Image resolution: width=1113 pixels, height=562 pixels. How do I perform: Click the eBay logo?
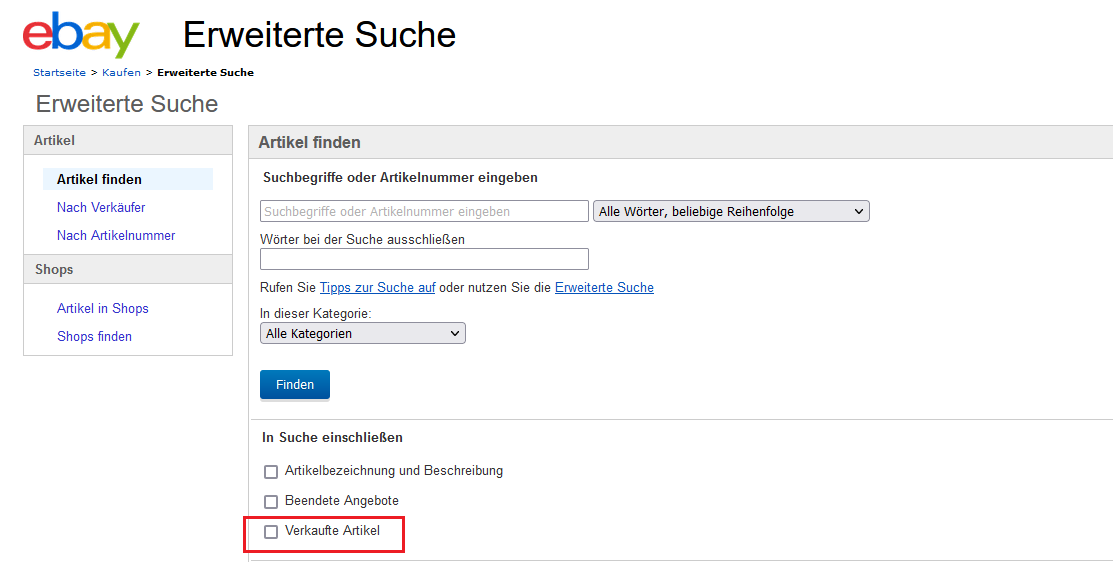click(x=81, y=36)
